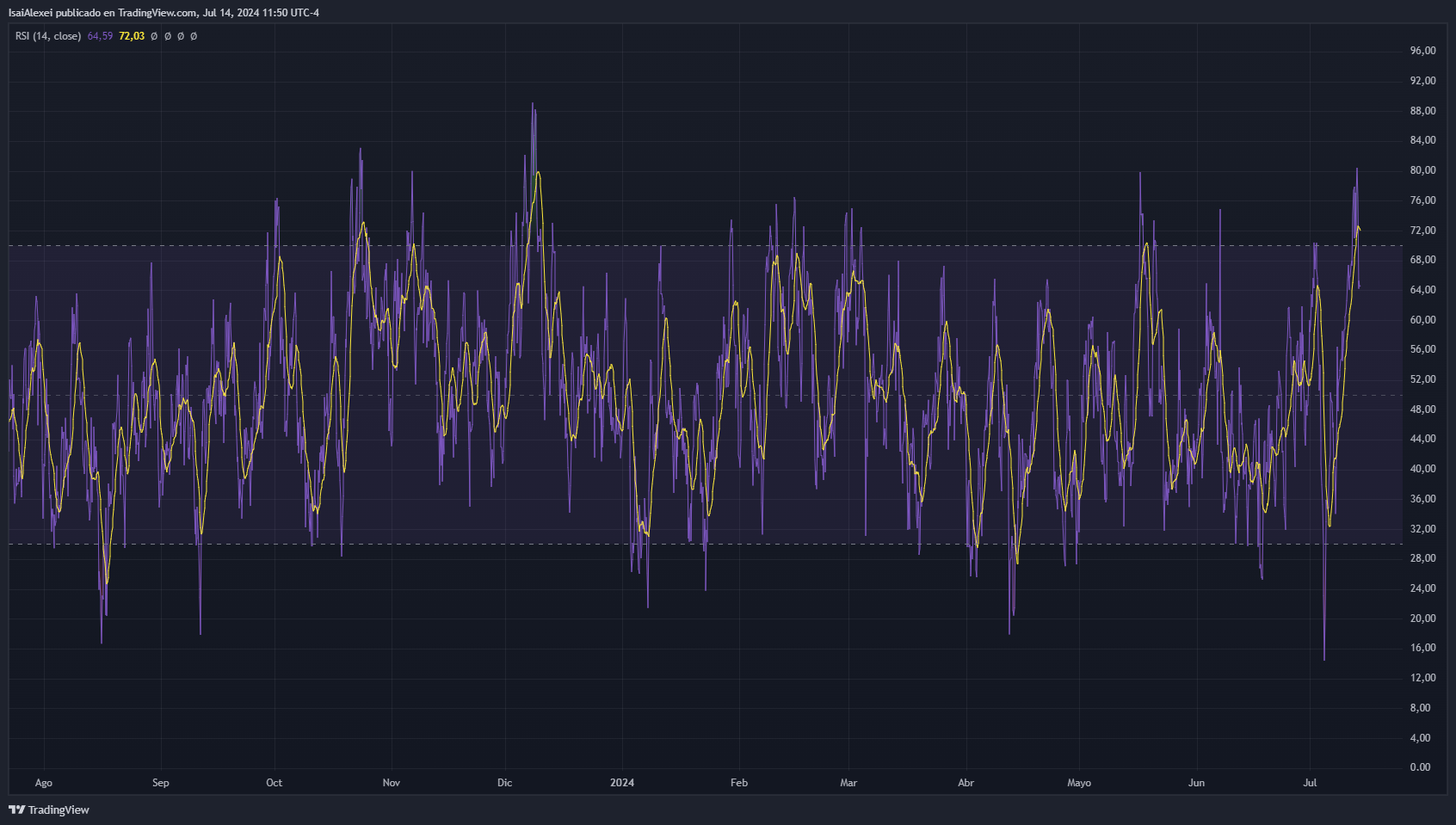1456x825 pixels.
Task: Click the 20,00 scale value
Action: click(1423, 619)
